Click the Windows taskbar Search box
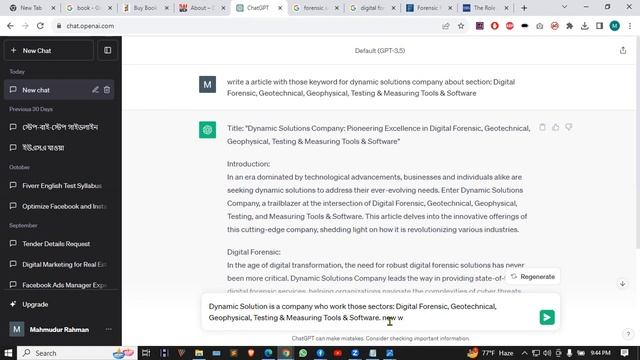Screen dimensions: 640x360 tap(78, 353)
